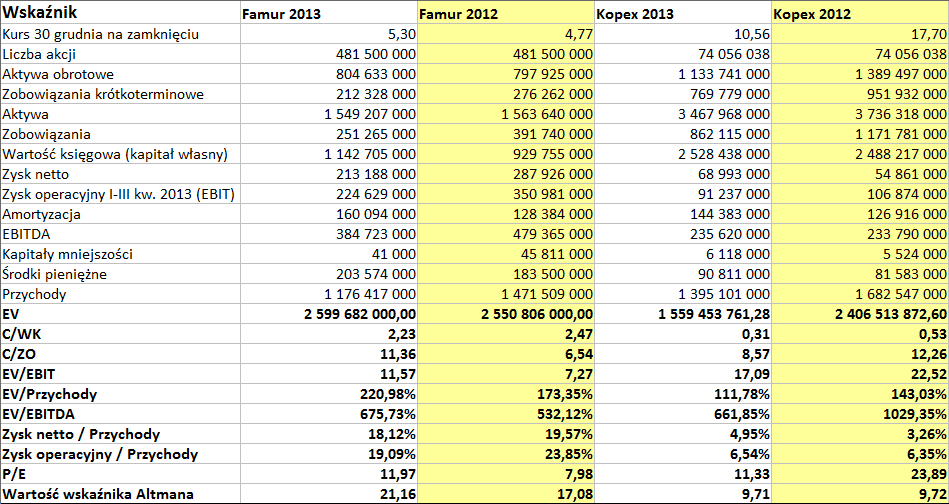The image size is (949, 504).
Task: Select the EV/EBITDA value 1029,35%
Action: [x=861, y=414]
